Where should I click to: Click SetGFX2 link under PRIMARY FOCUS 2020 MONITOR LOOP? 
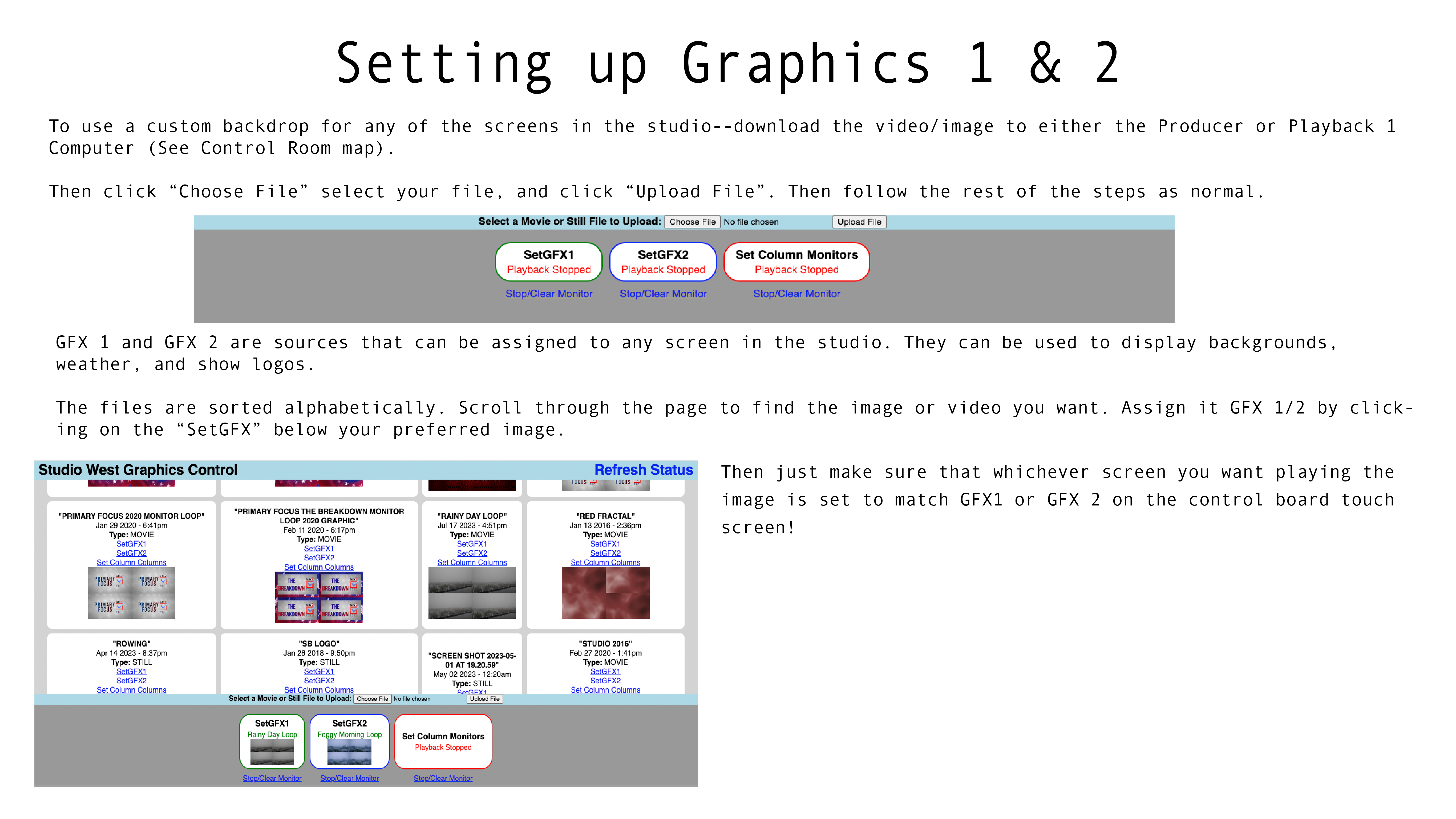click(x=131, y=553)
